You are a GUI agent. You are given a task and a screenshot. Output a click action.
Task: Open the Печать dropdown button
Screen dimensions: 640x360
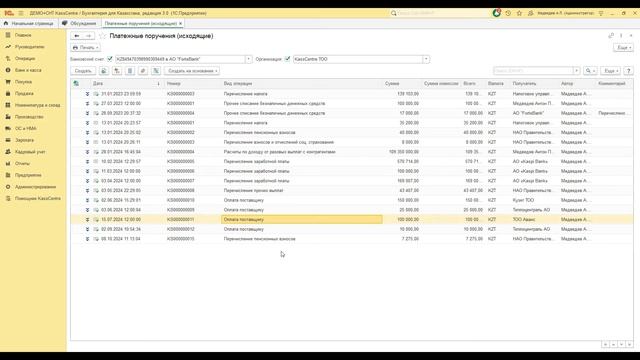click(x=85, y=48)
